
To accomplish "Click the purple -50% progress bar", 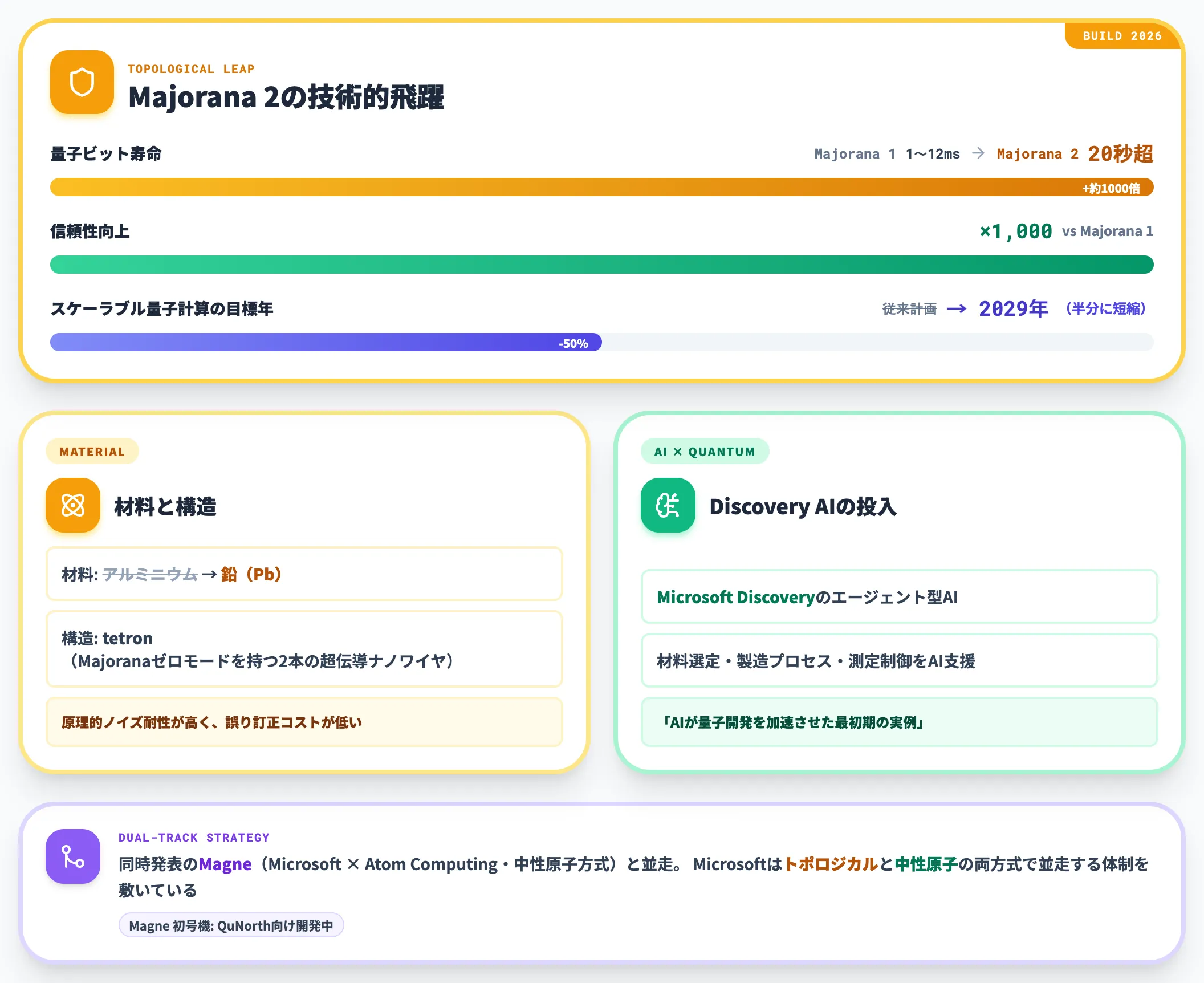I will (x=326, y=343).
